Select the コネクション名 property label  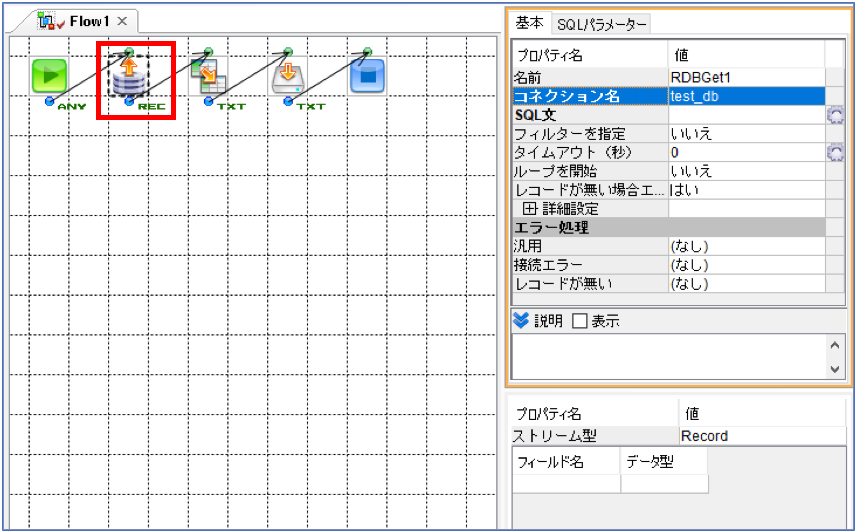coord(590,96)
